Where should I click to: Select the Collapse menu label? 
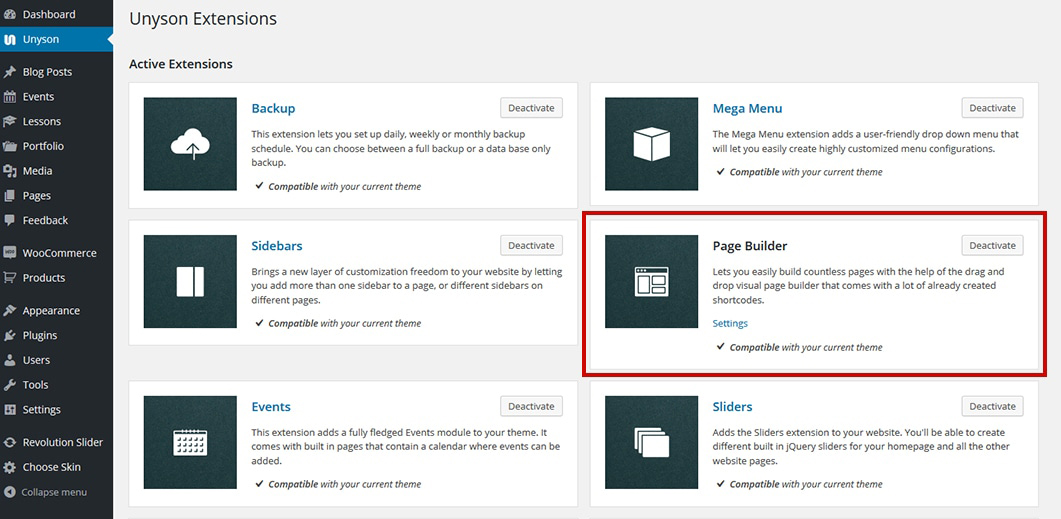point(54,492)
